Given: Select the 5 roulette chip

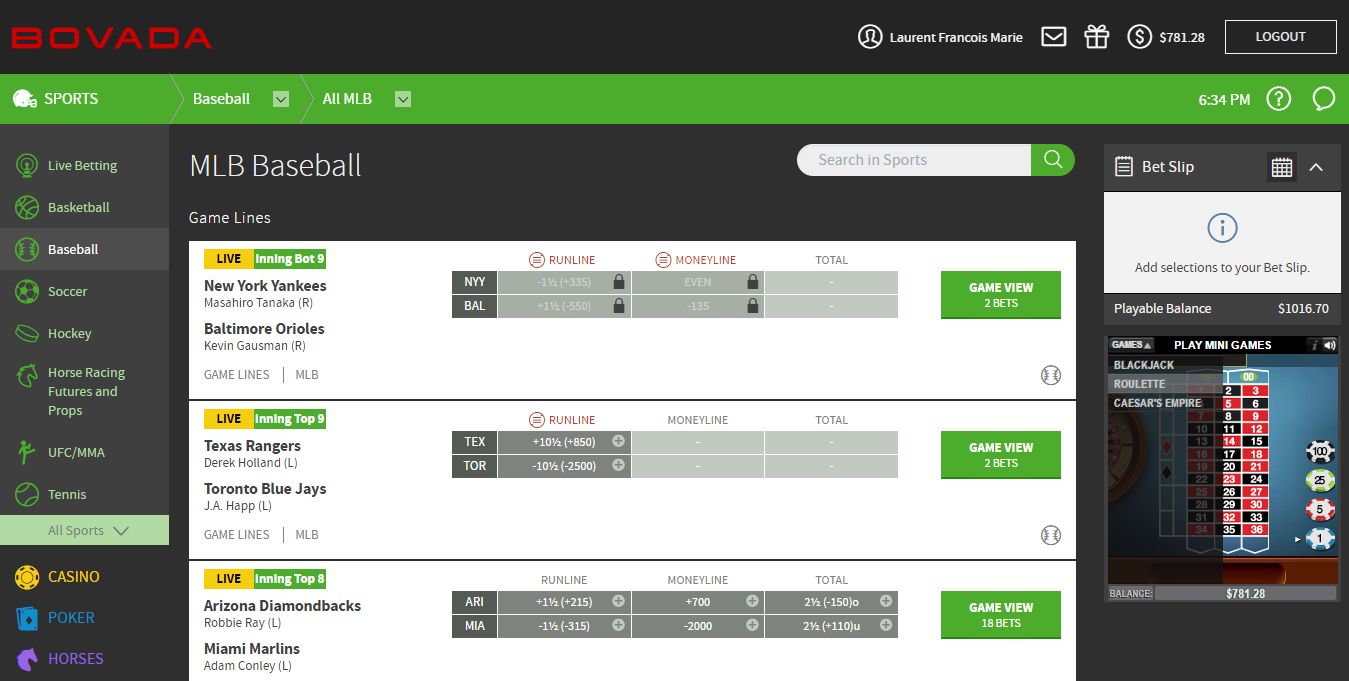Looking at the screenshot, I should tap(1321, 510).
